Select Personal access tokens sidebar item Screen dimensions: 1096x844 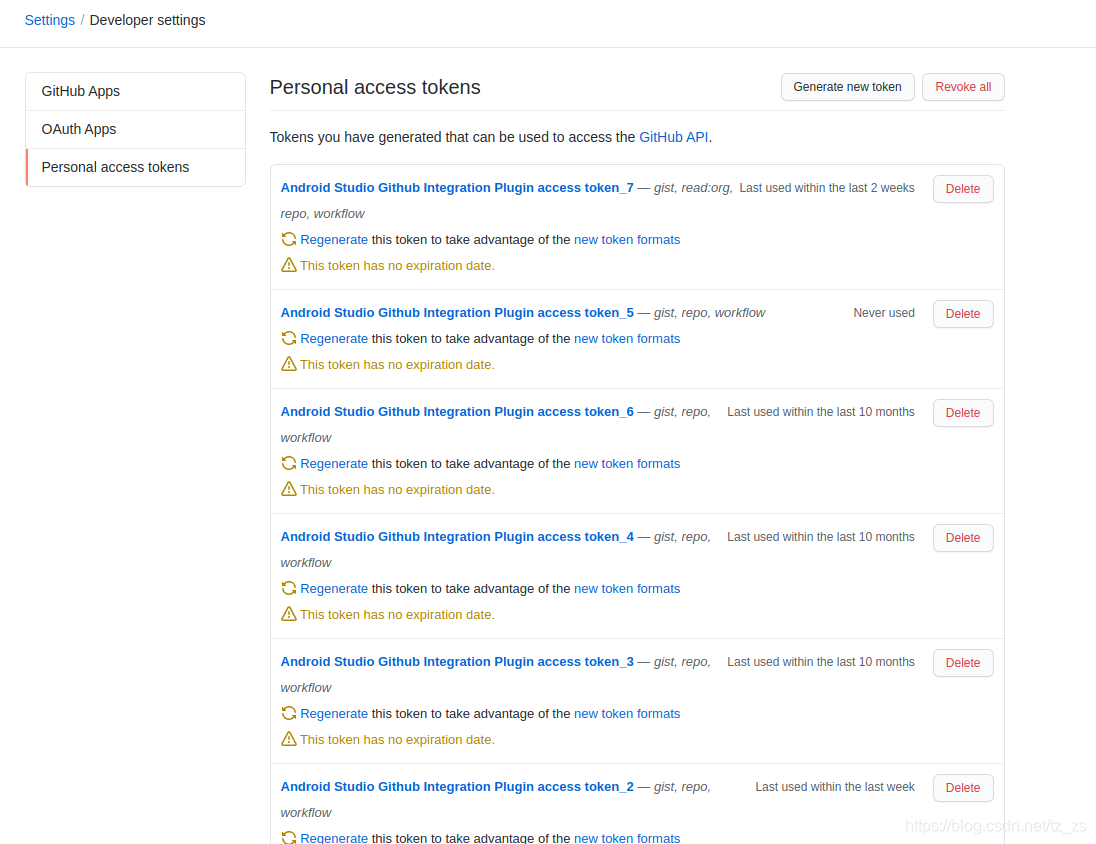136,167
